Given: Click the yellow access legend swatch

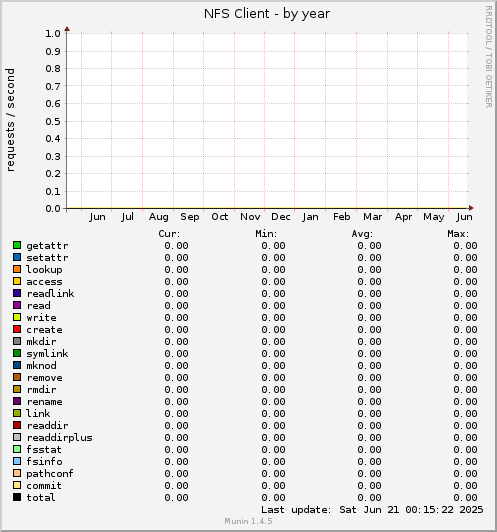Looking at the screenshot, I should tap(17, 281).
